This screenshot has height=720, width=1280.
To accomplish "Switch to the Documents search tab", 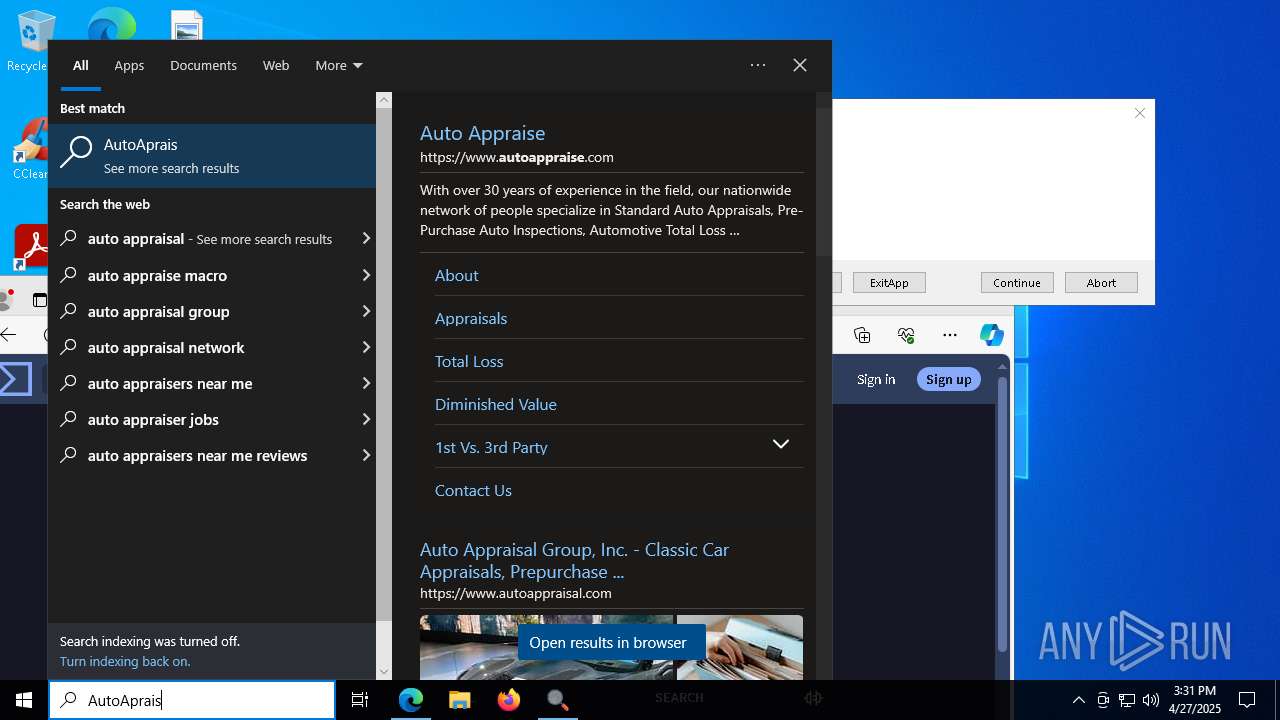I will [x=203, y=65].
